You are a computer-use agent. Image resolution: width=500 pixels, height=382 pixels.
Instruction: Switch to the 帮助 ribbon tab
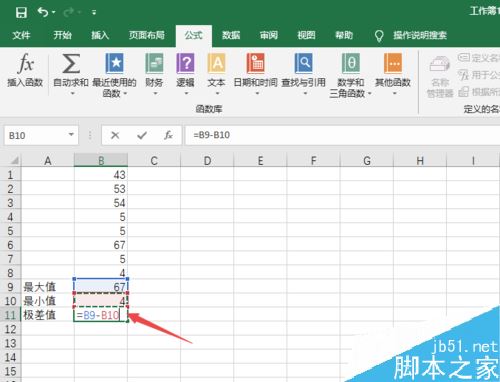pyautogui.click(x=344, y=35)
